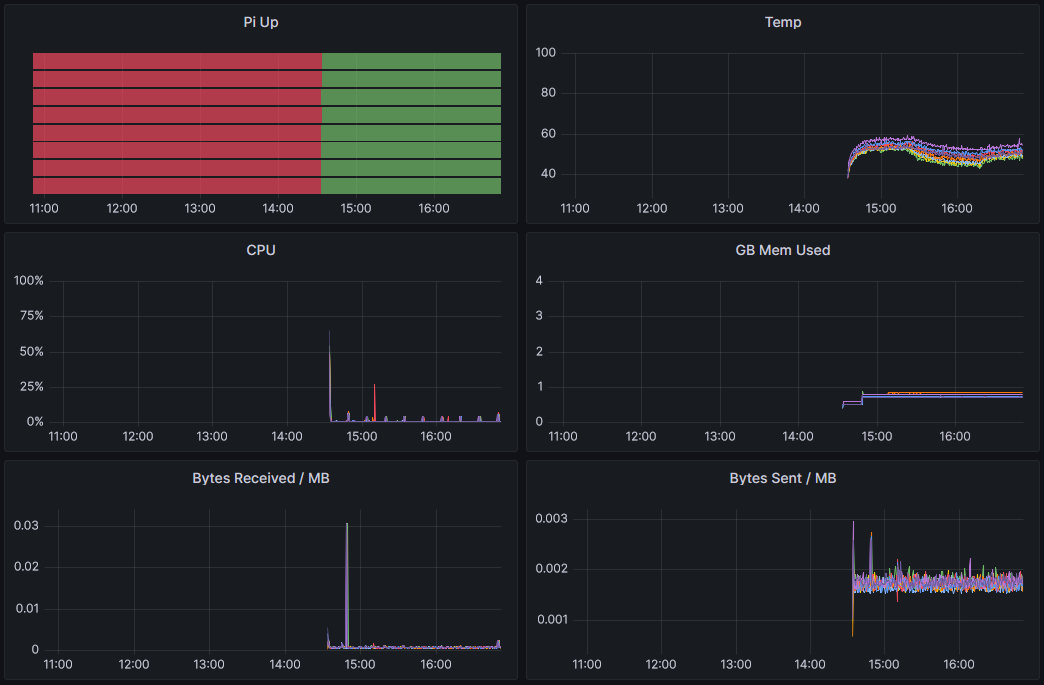Click the 16:00 label under Pi Up panel
Image resolution: width=1044 pixels, height=685 pixels.
[434, 209]
